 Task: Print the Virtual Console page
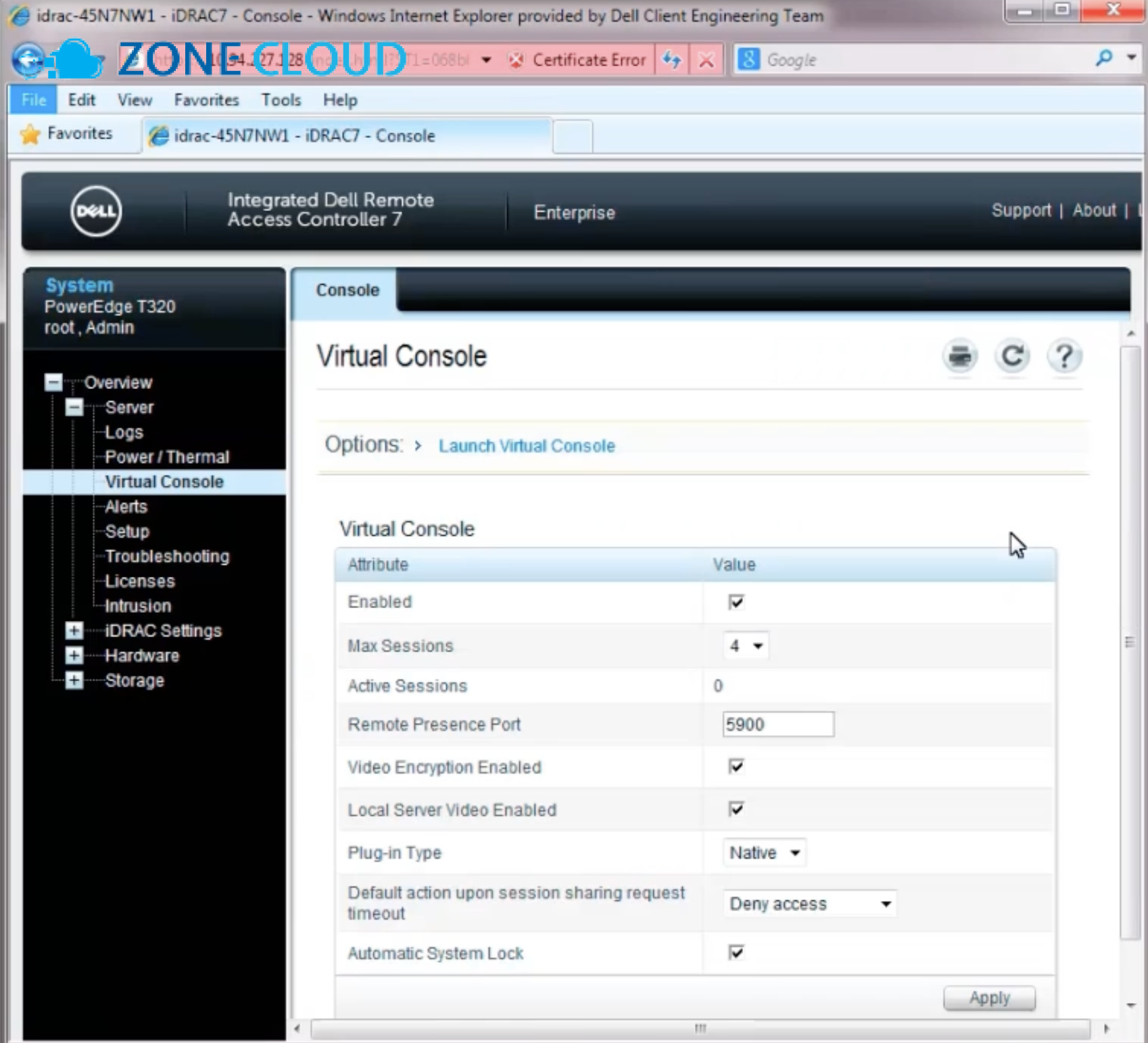click(x=959, y=356)
